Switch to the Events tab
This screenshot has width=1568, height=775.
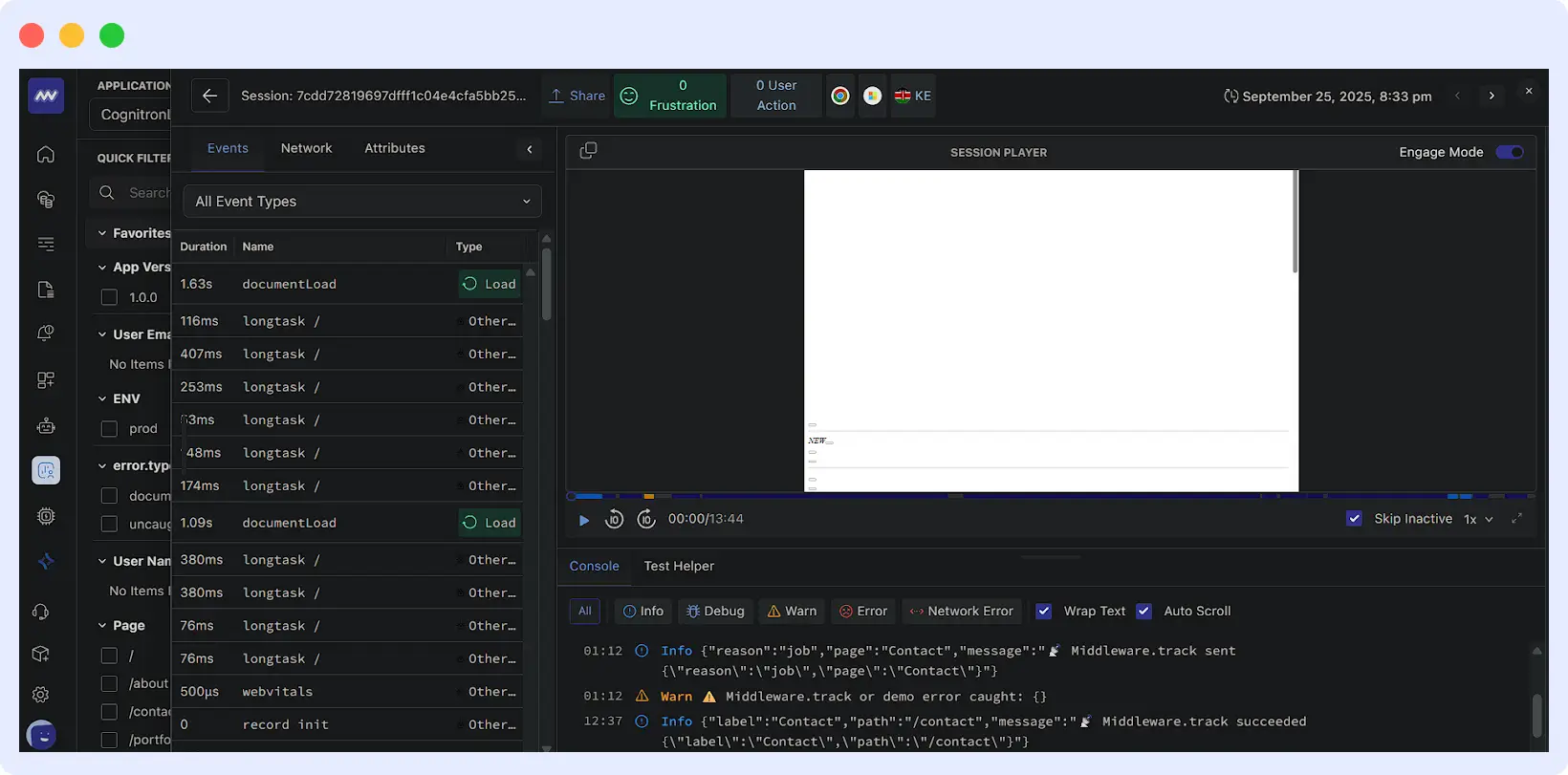click(x=228, y=148)
